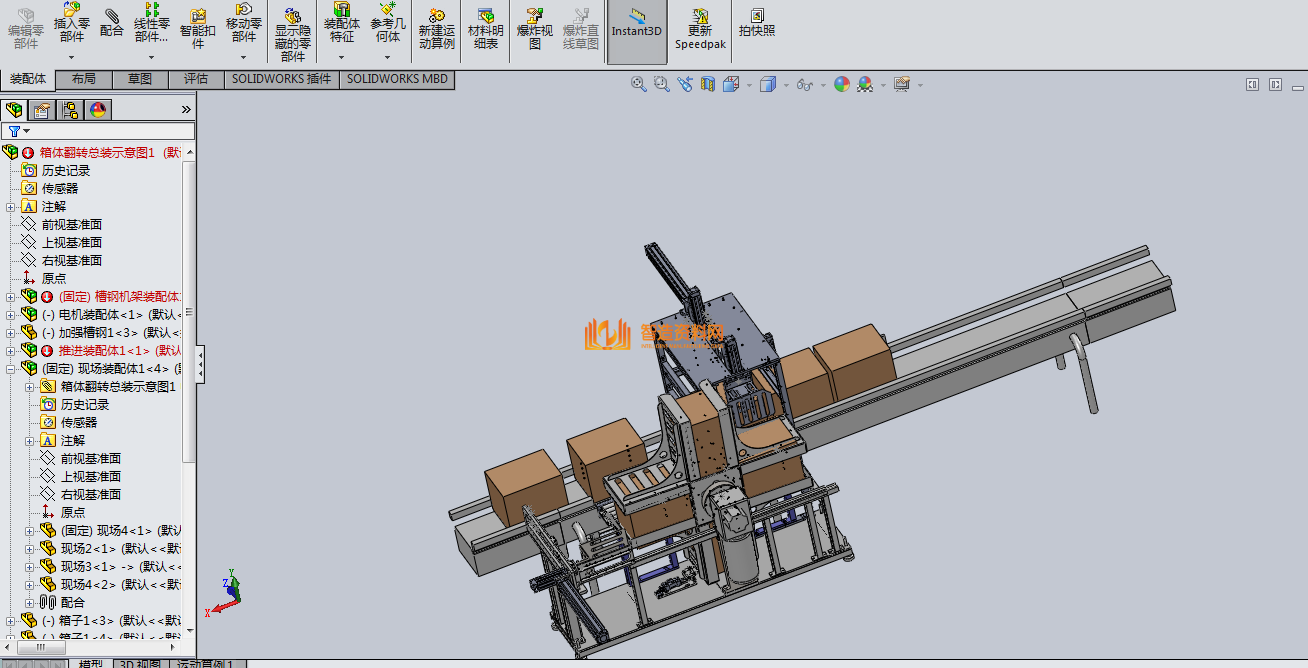
Task: Open the 插入零部件 dropdown arrow
Action: click(x=72, y=58)
